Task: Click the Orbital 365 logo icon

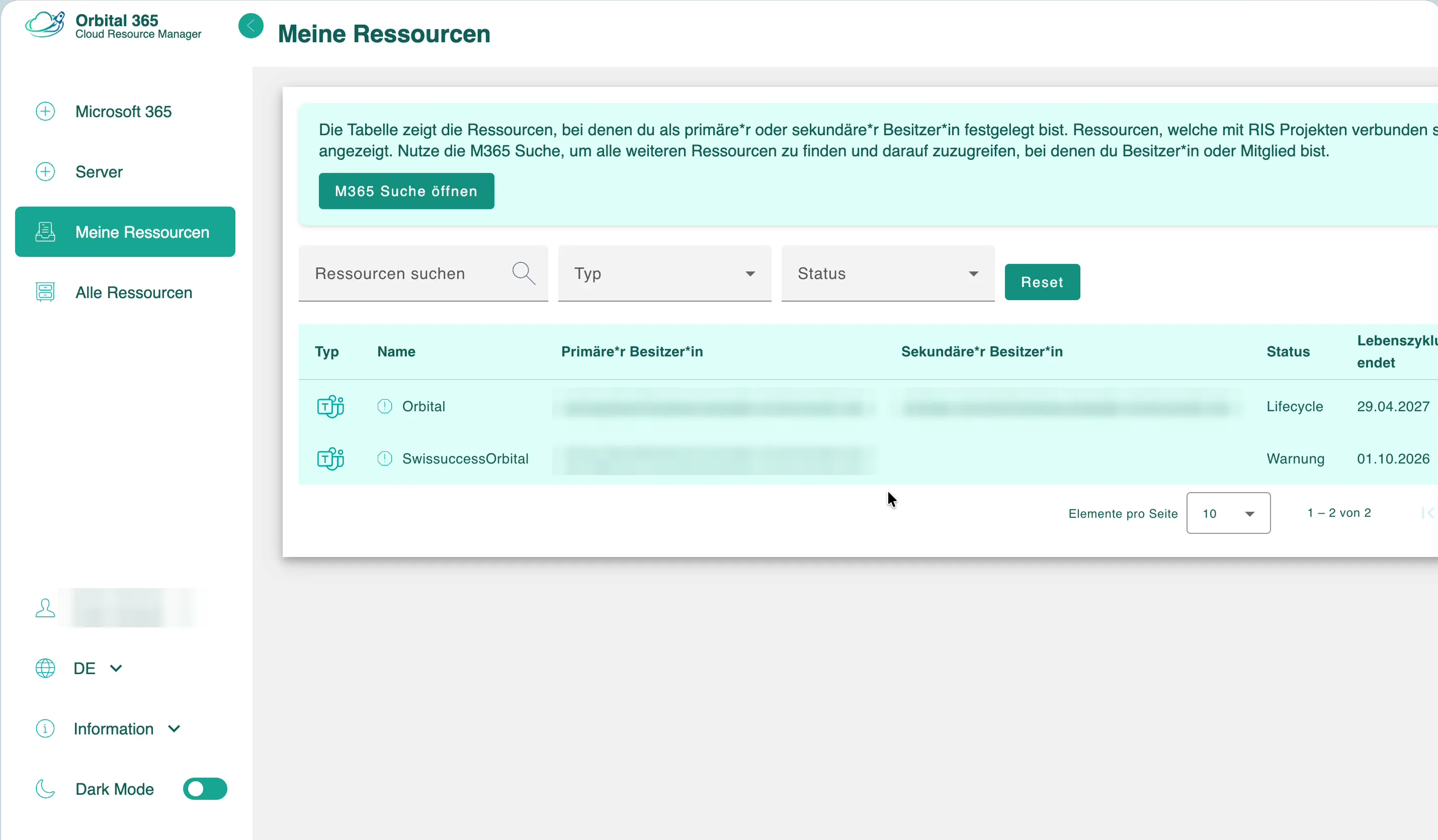Action: [x=45, y=25]
